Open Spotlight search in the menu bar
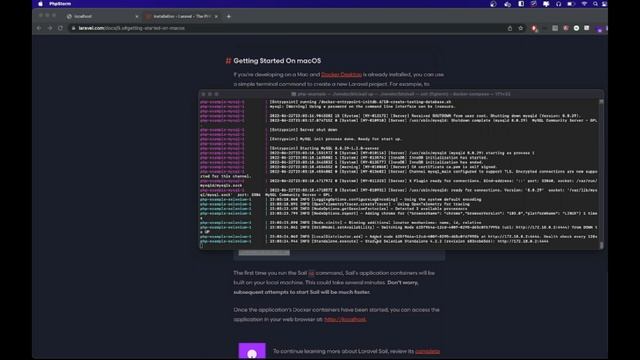640x360 pixels. coord(595,4)
